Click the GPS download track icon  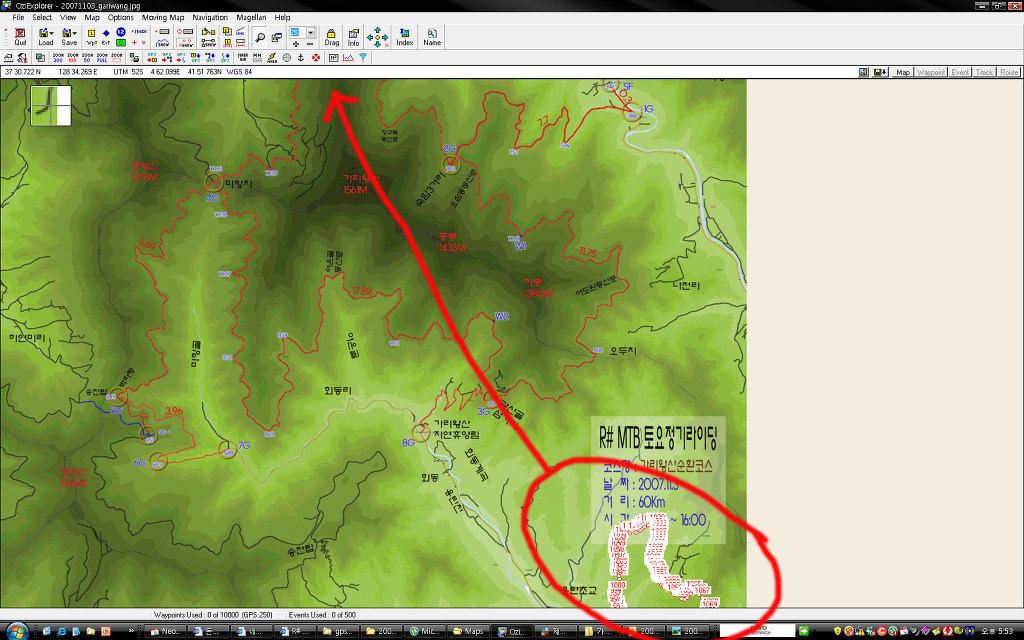[181, 57]
